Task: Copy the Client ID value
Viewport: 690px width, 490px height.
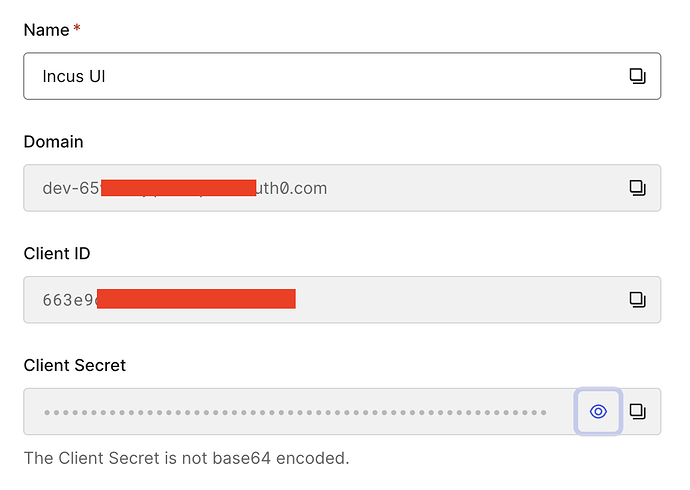Action: (x=637, y=299)
